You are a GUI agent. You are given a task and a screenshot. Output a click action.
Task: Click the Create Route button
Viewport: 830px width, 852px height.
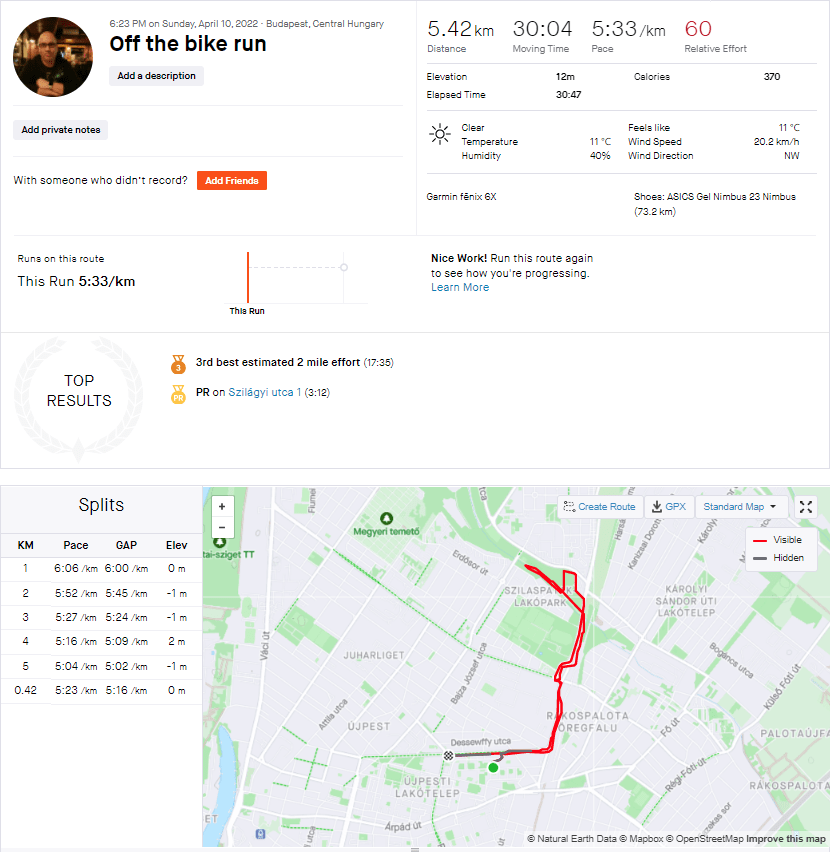[600, 507]
